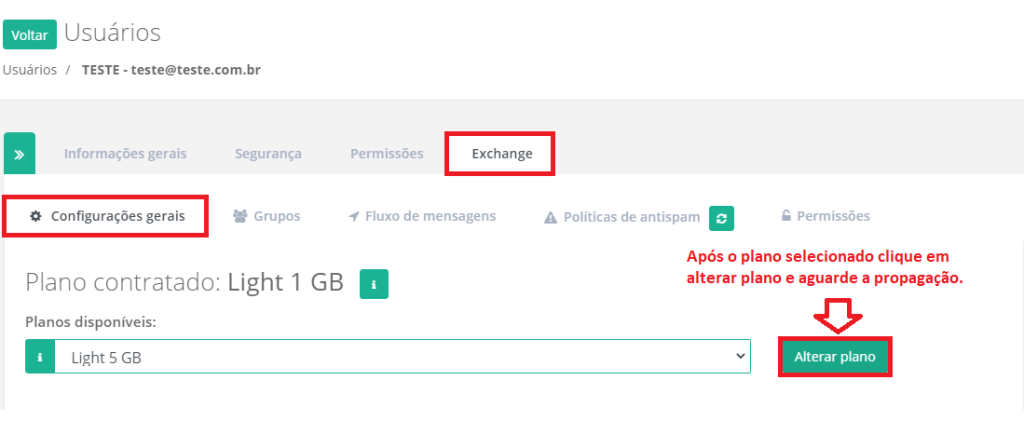The width and height of the screenshot is (1024, 421).
Task: Open the top-level Permissões tab
Action: point(387,154)
